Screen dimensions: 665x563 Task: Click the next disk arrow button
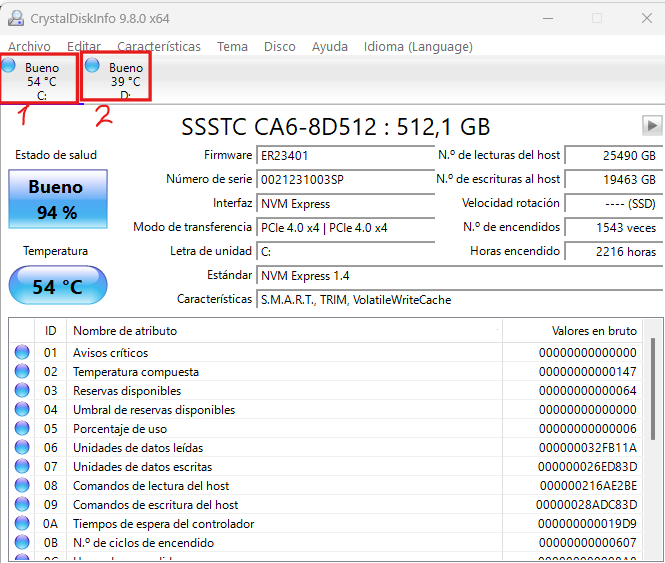click(x=652, y=125)
